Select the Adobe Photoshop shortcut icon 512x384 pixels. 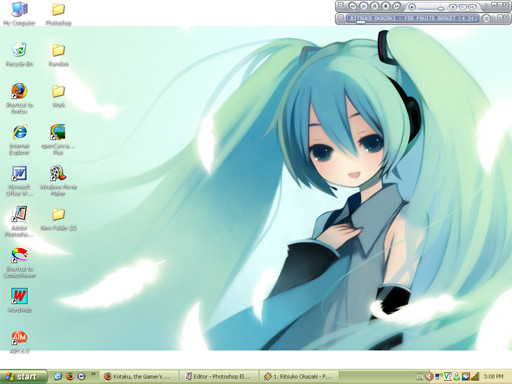pyautogui.click(x=19, y=221)
